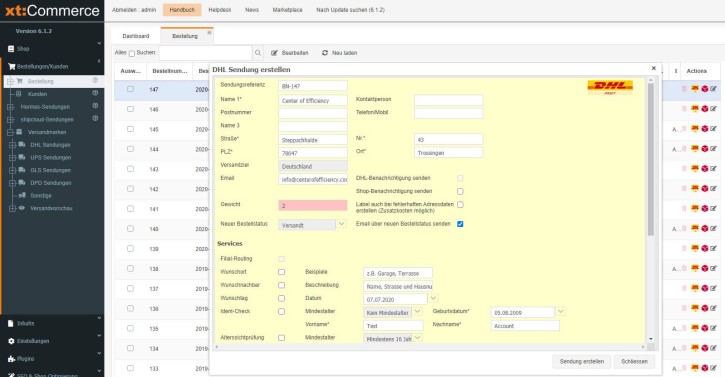Click the Kontaktperson input field
The width and height of the screenshot is (725, 377).
(x=449, y=100)
